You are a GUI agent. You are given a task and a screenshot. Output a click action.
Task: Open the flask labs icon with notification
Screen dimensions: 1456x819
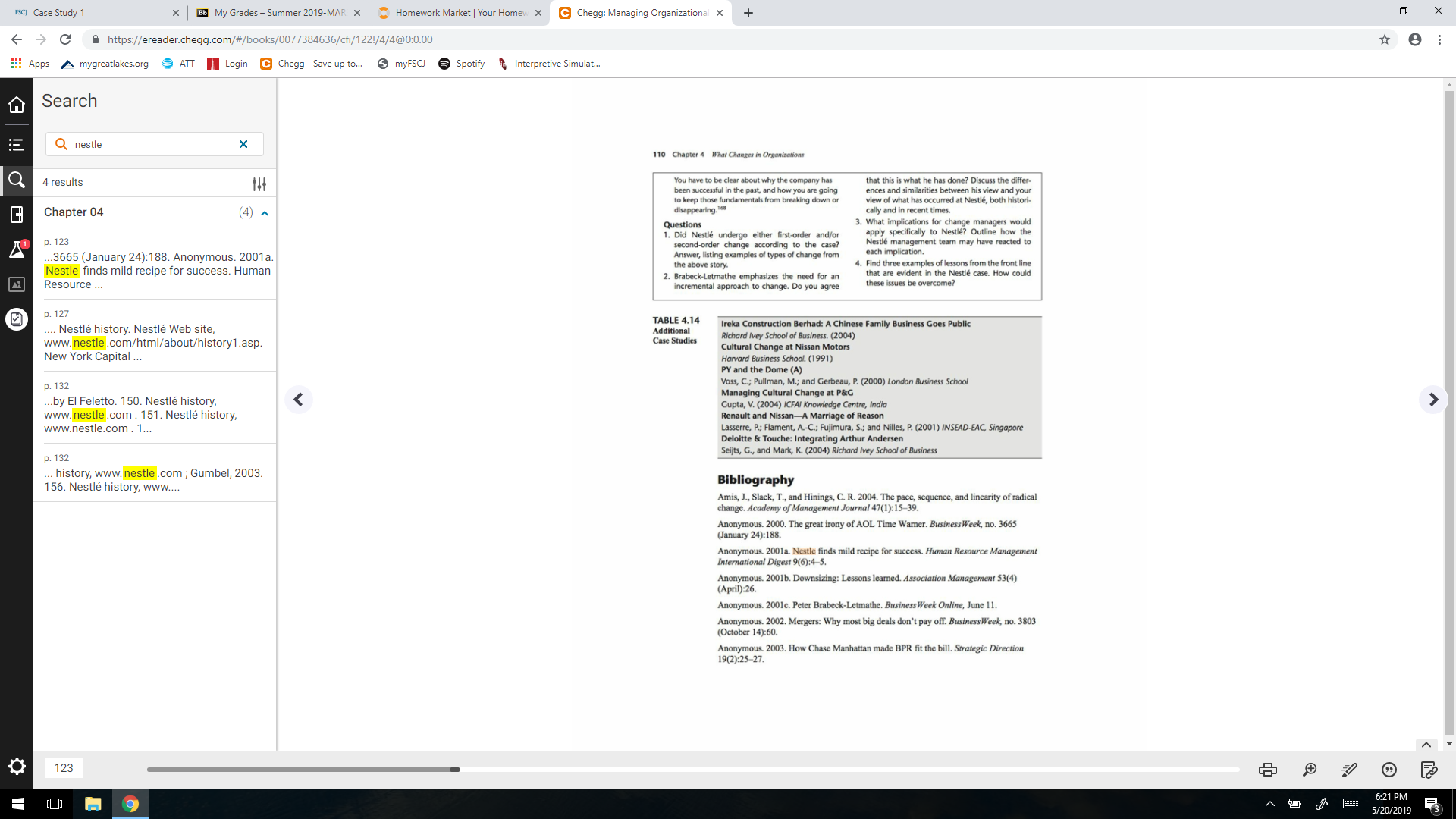pyautogui.click(x=17, y=249)
